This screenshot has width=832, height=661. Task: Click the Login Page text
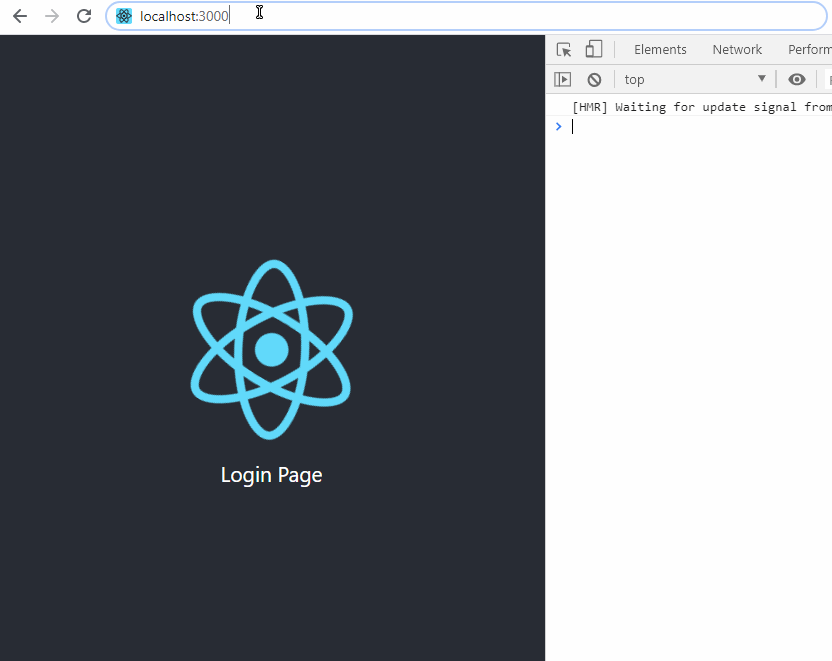click(x=272, y=475)
